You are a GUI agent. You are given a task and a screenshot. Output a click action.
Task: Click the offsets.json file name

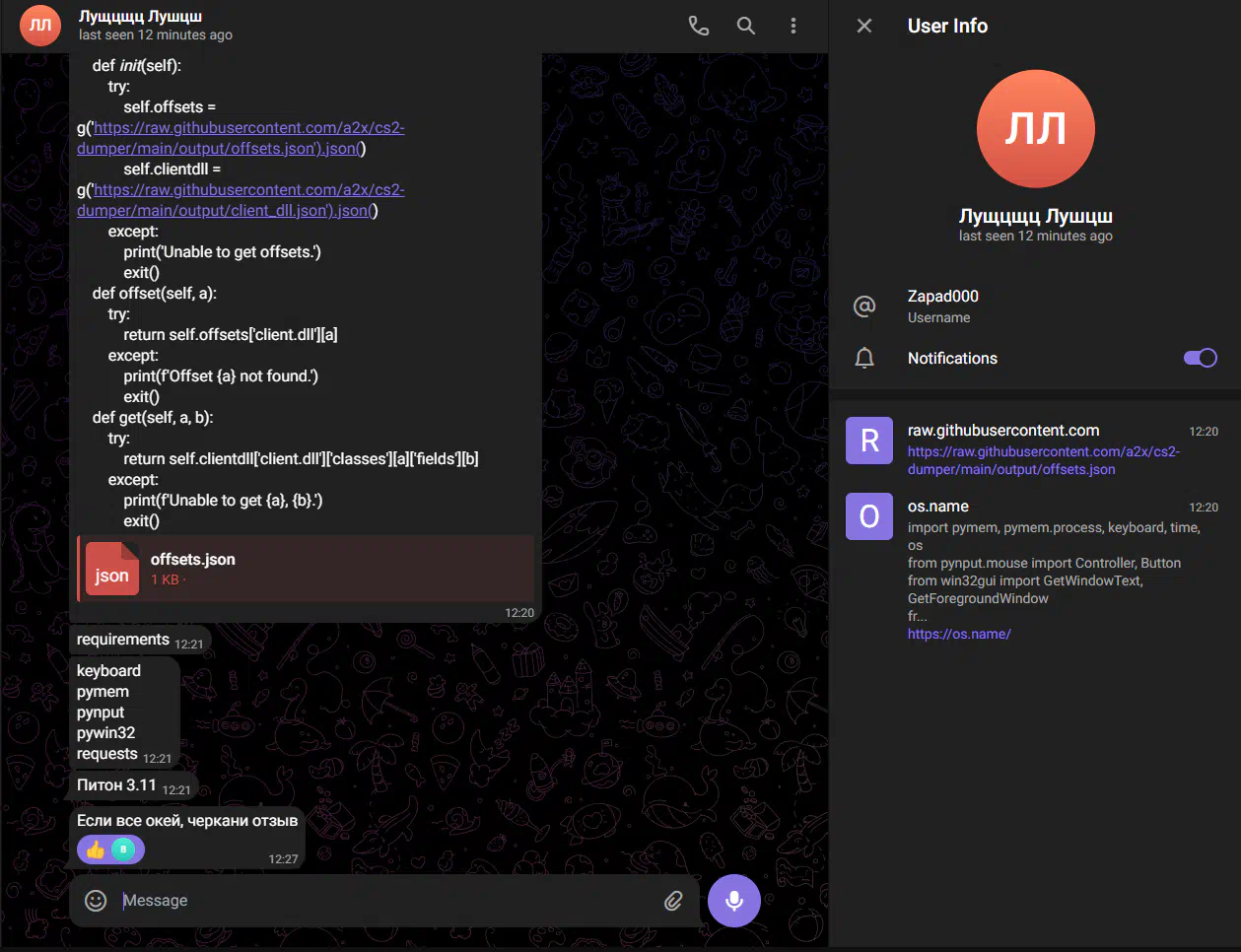pyautogui.click(x=193, y=559)
